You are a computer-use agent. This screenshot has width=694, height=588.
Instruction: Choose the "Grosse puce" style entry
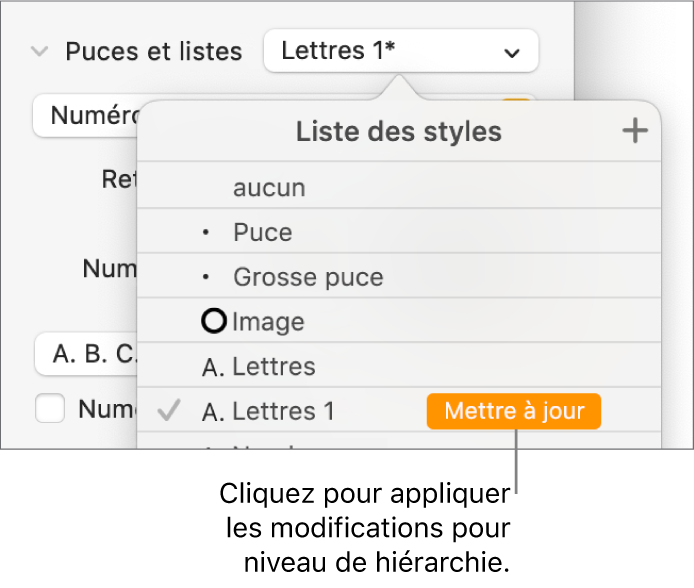tap(308, 277)
